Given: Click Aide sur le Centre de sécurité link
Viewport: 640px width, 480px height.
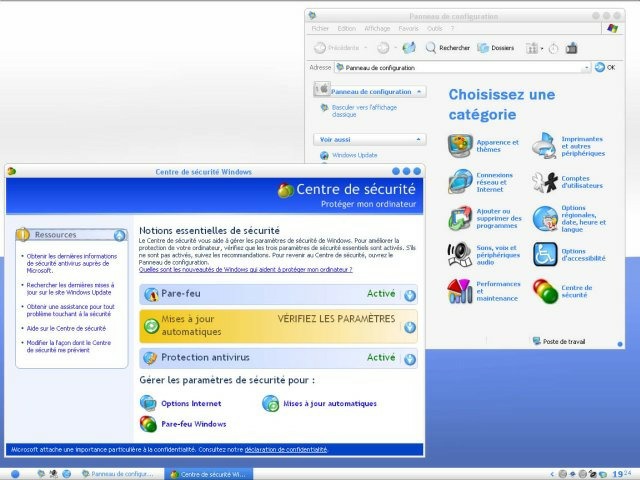Looking at the screenshot, I should pyautogui.click(x=66, y=329).
